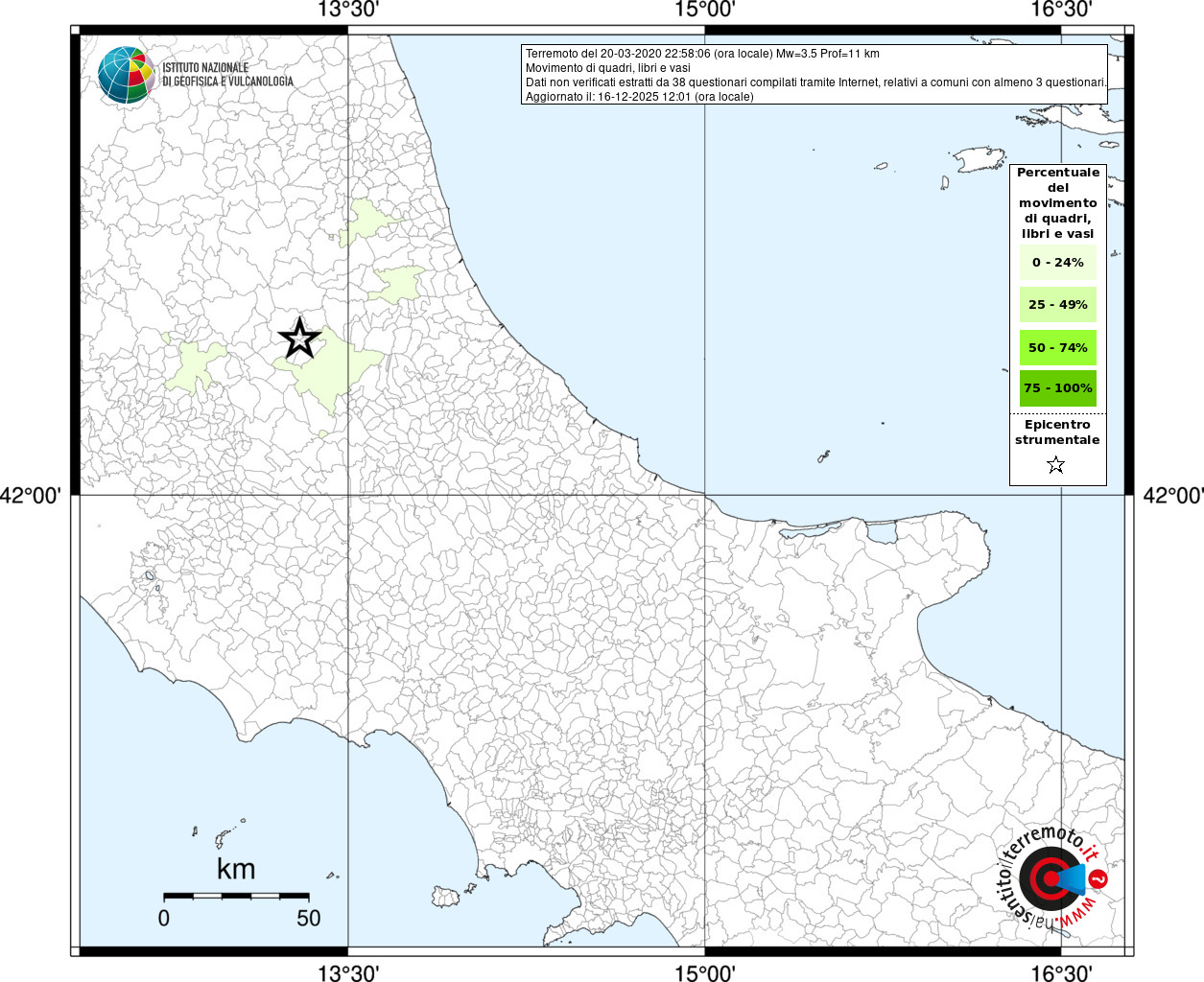Image resolution: width=1204 pixels, height=982 pixels.
Task: Click the bottom 16°30' longitude label
Action: (x=1061, y=972)
